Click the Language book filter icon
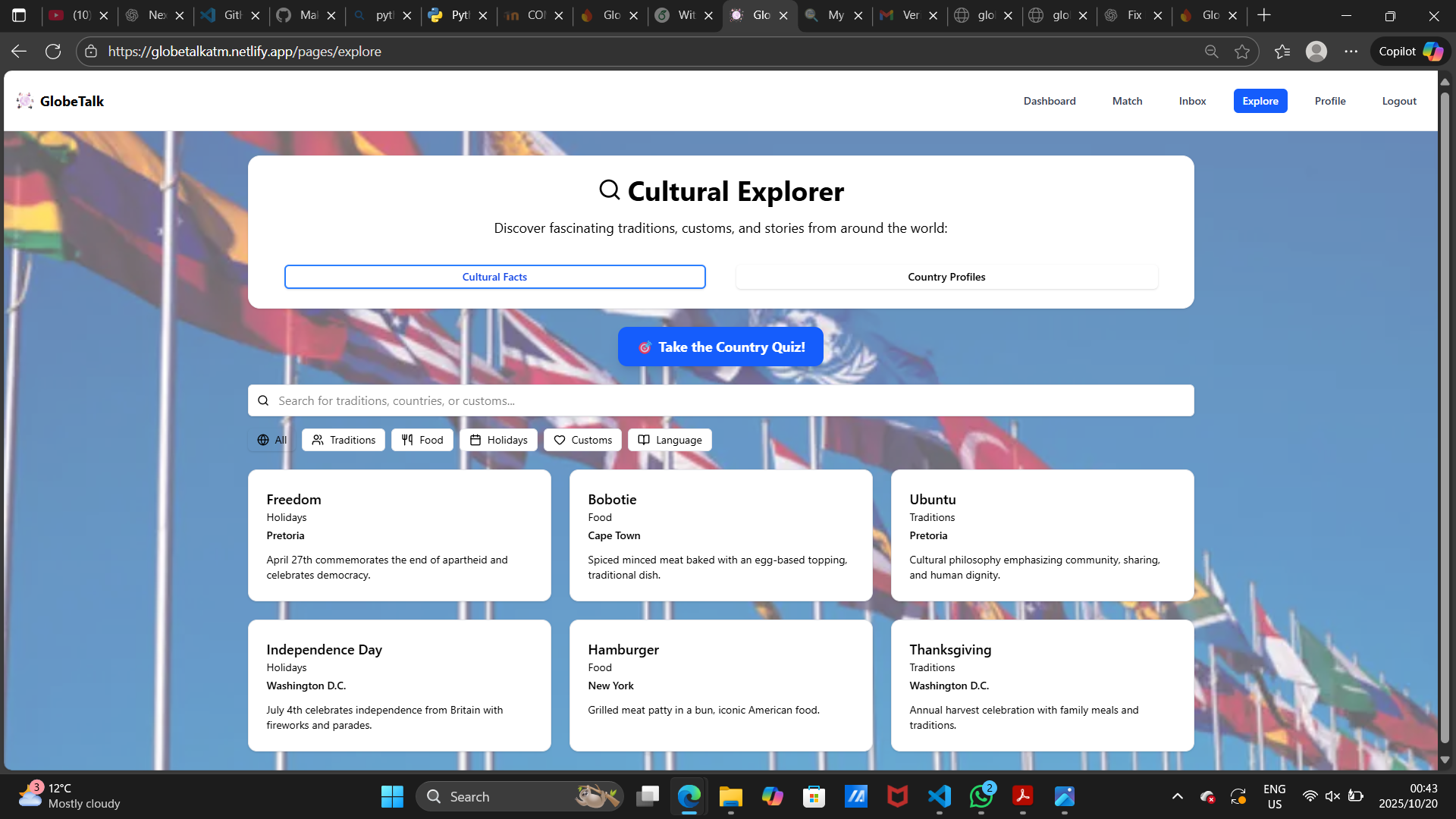Viewport: 1456px width, 819px height. click(x=643, y=440)
